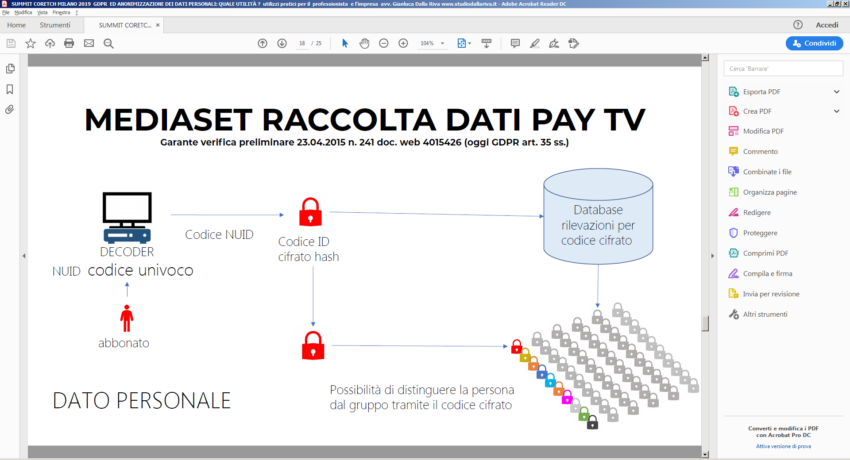This screenshot has width=850, height=460.
Task: Click the stamp tool icon in toolbar
Action: 574,43
